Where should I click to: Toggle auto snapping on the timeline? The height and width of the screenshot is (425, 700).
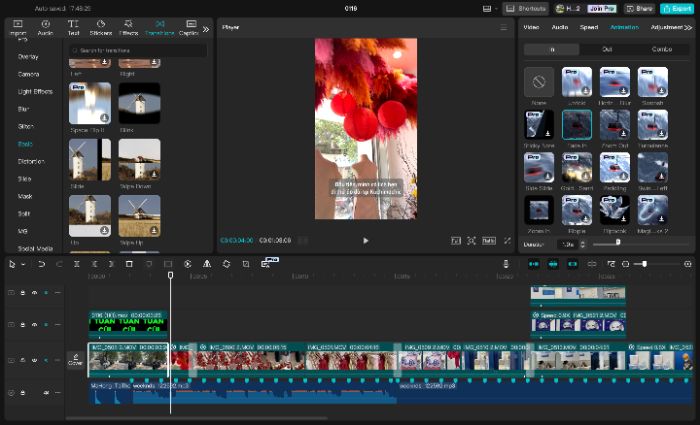point(553,264)
